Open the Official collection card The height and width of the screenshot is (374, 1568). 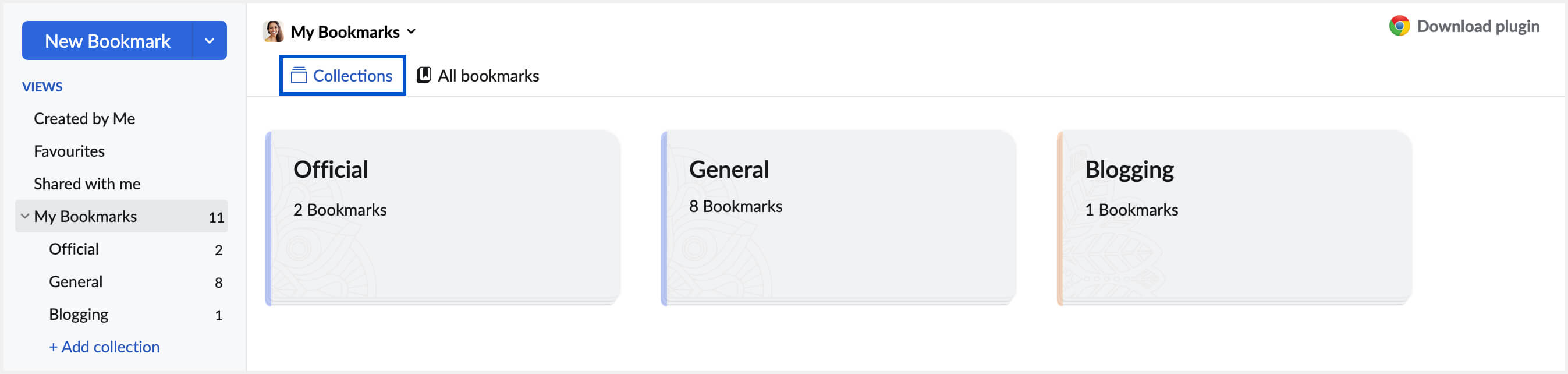[x=443, y=217]
